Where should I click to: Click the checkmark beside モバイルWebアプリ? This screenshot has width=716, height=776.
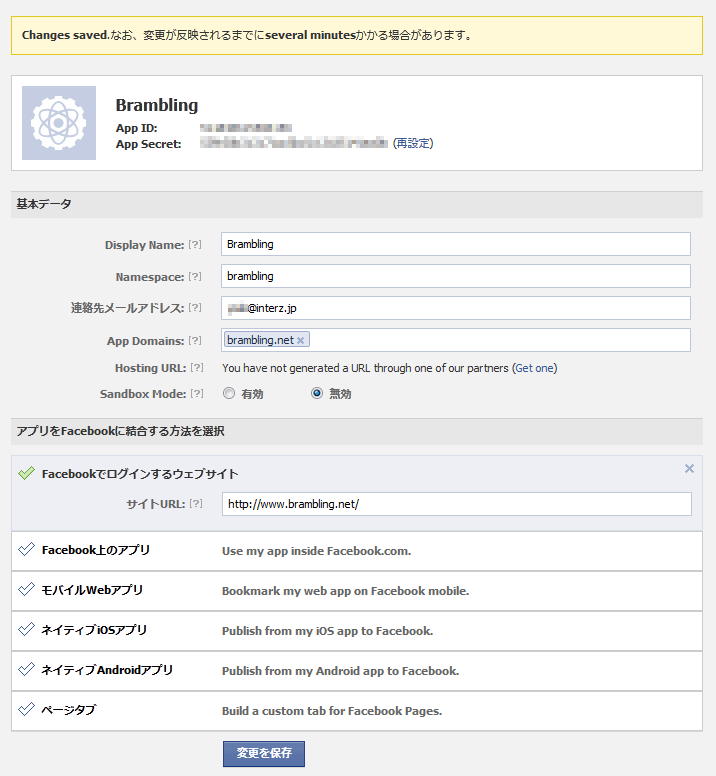click(26, 589)
